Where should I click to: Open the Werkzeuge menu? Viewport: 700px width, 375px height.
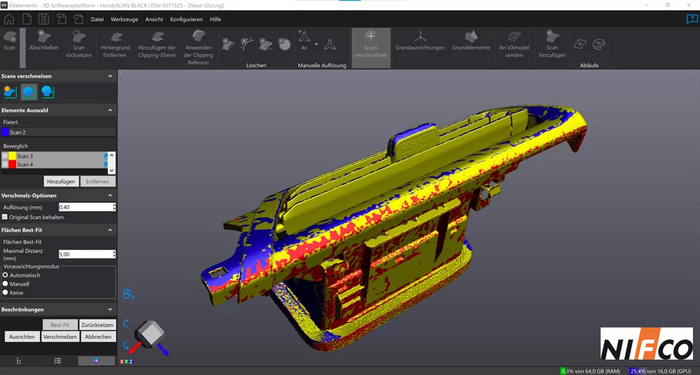click(124, 19)
